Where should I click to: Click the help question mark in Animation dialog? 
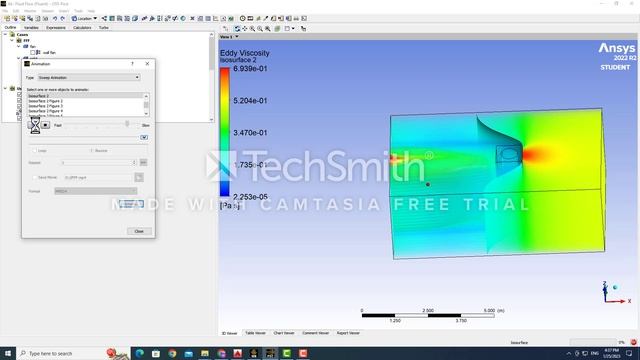[132, 64]
